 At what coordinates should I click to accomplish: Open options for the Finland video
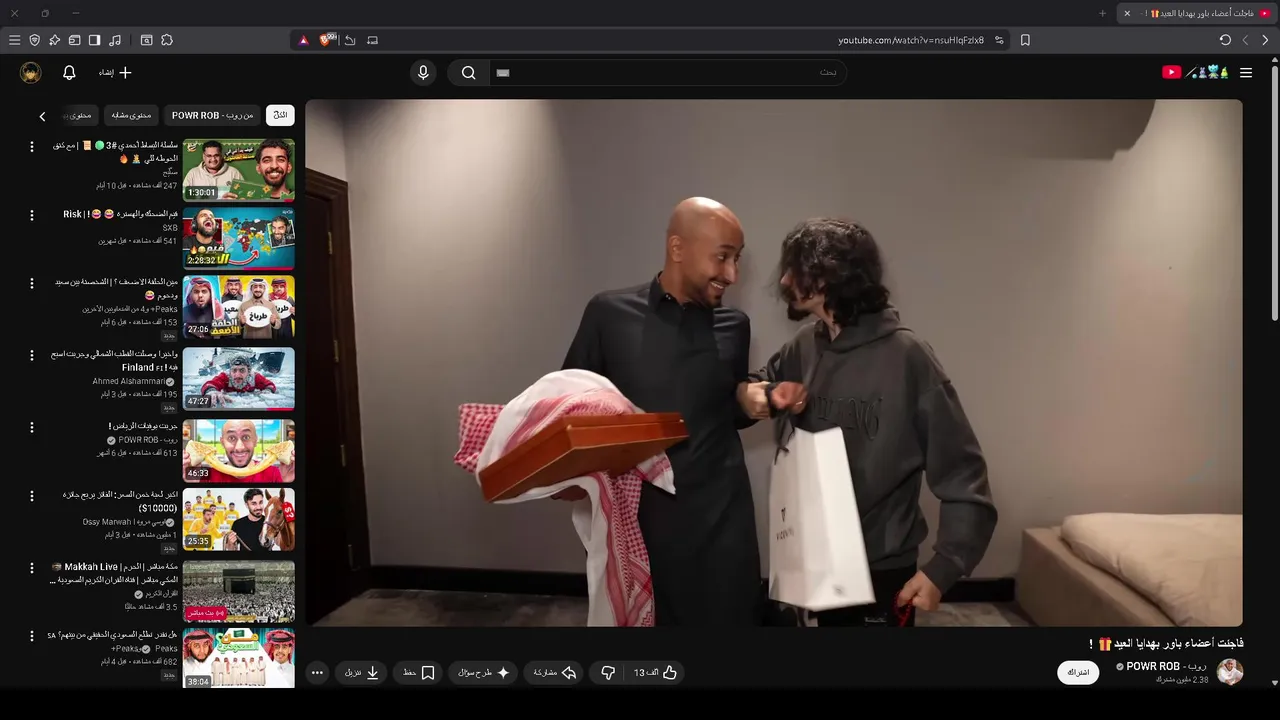[31, 355]
